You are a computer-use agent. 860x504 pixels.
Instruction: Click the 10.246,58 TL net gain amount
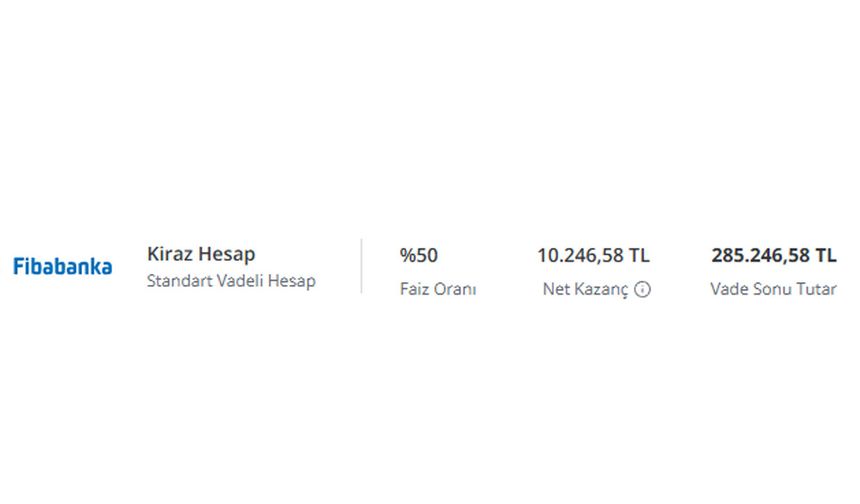coord(593,256)
